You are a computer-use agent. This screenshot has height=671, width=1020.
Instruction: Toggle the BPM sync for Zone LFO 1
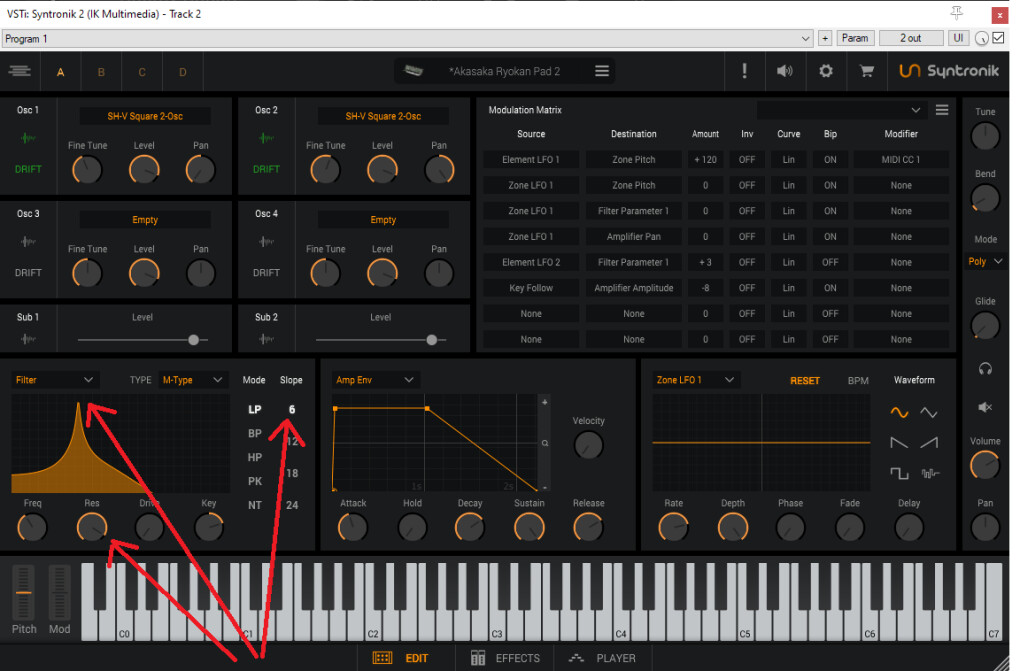click(858, 381)
